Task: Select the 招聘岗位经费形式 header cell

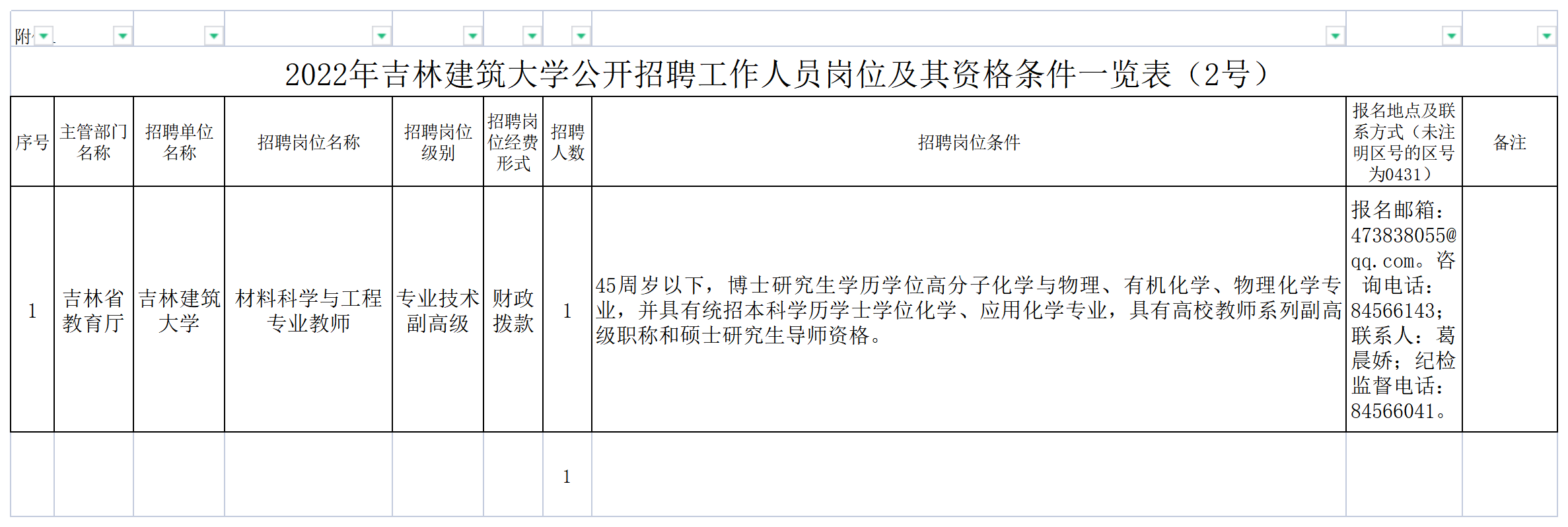Action: coord(513,142)
